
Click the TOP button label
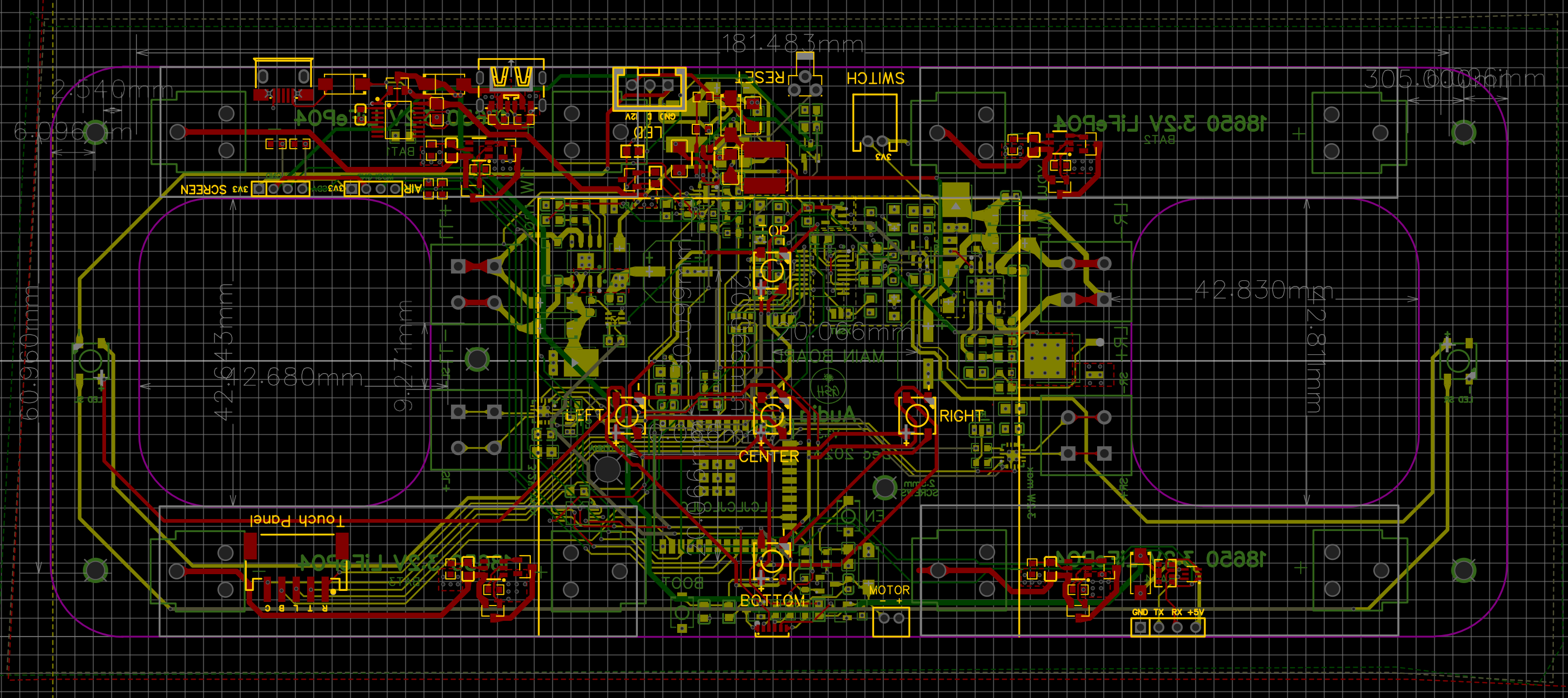pyautogui.click(x=774, y=230)
